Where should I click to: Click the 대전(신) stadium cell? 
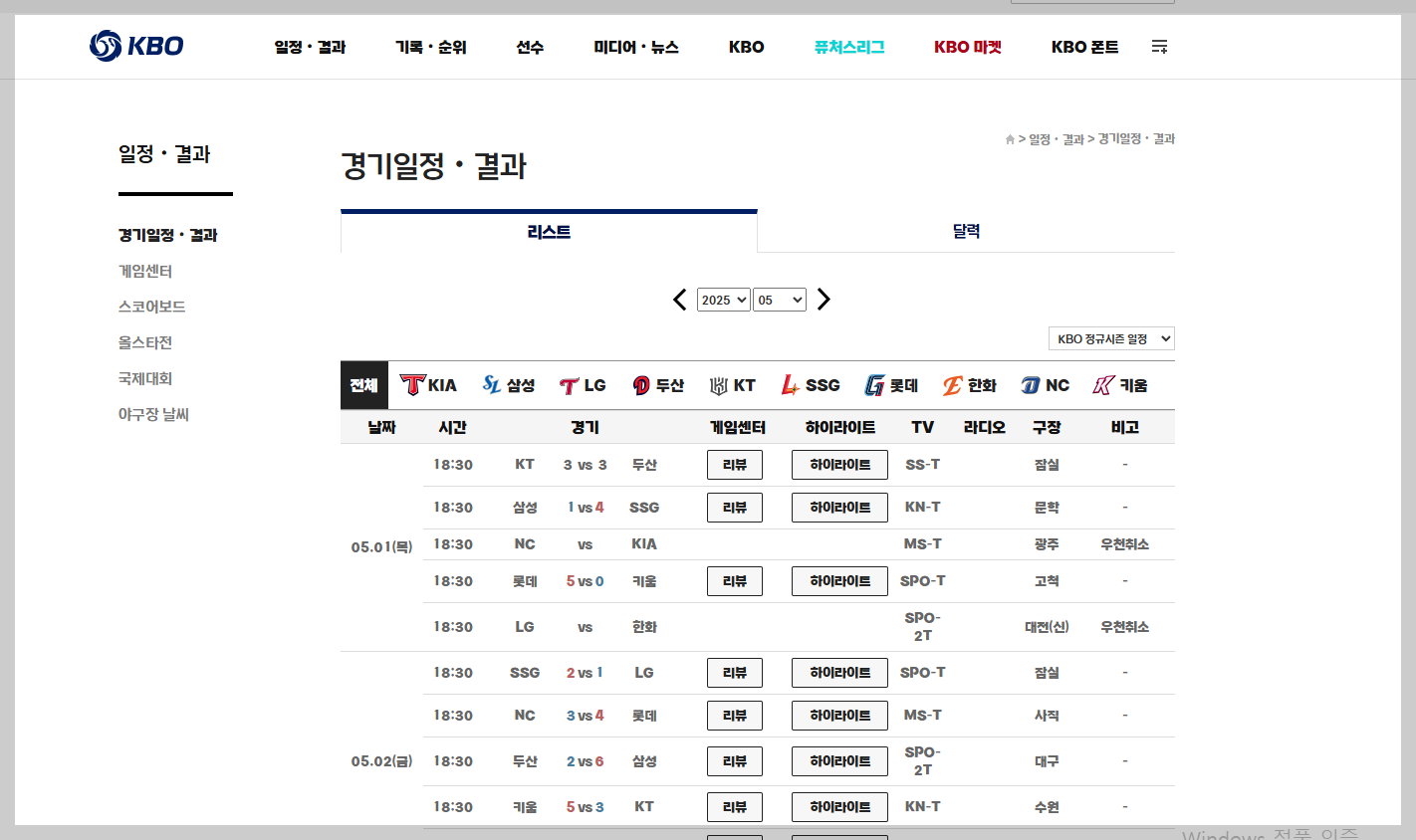[x=1047, y=627]
